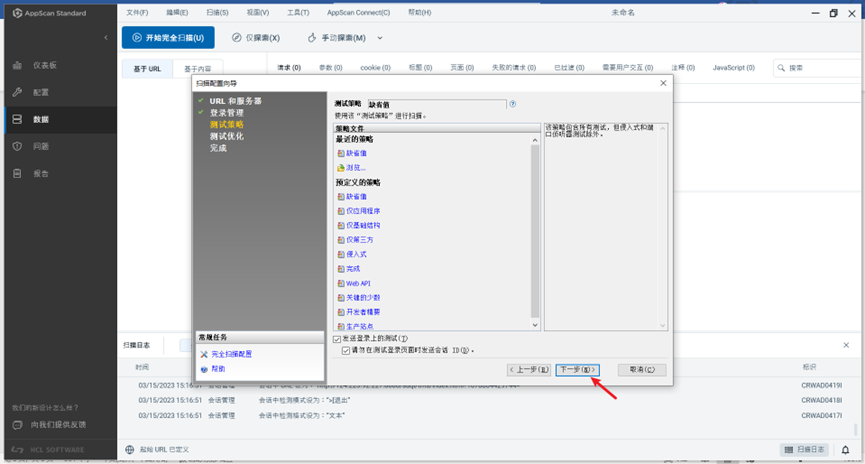Click the 取消(C) cancel button

(x=642, y=370)
